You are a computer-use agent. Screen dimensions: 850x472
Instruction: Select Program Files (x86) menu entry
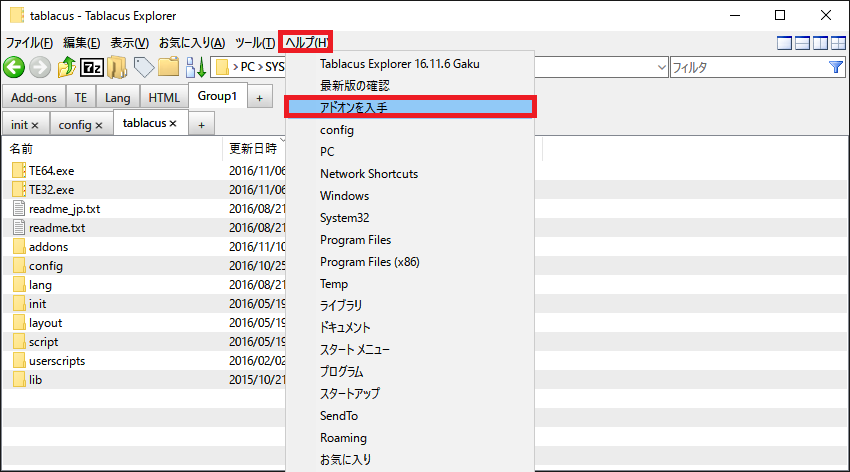(x=410, y=262)
